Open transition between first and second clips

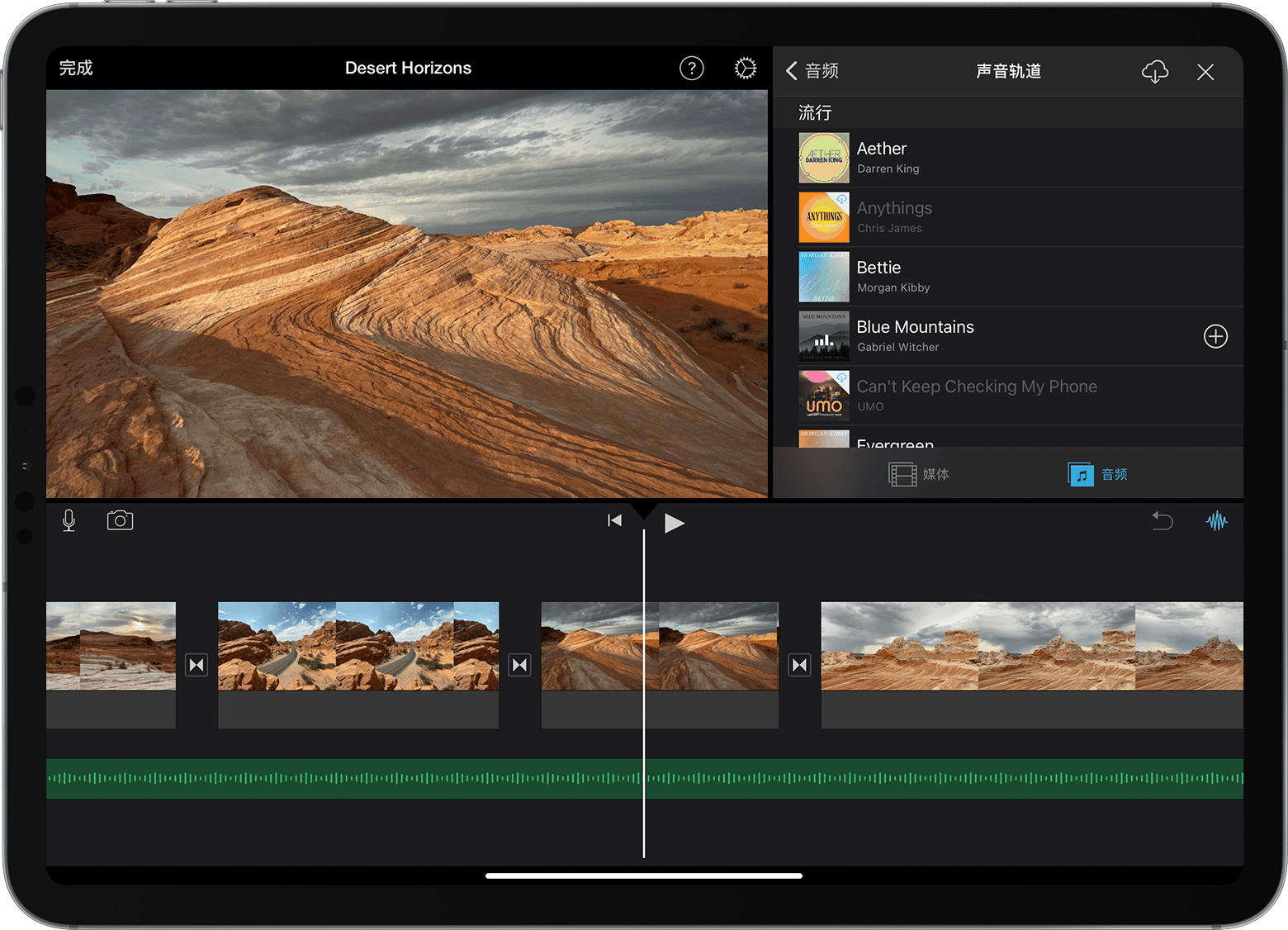(x=197, y=665)
